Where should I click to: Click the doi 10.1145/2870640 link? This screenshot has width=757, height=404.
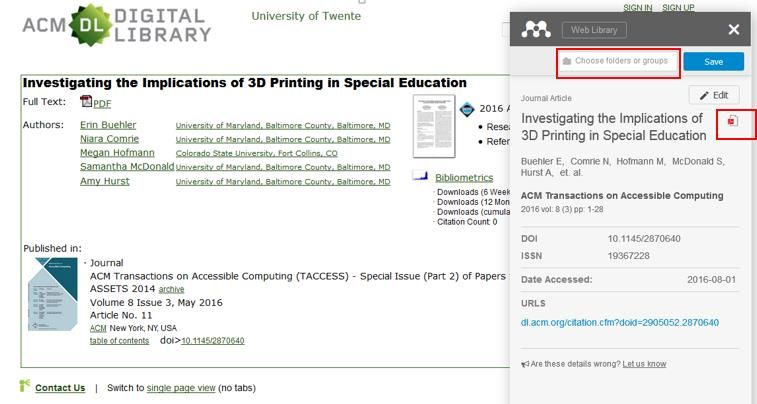coord(213,341)
